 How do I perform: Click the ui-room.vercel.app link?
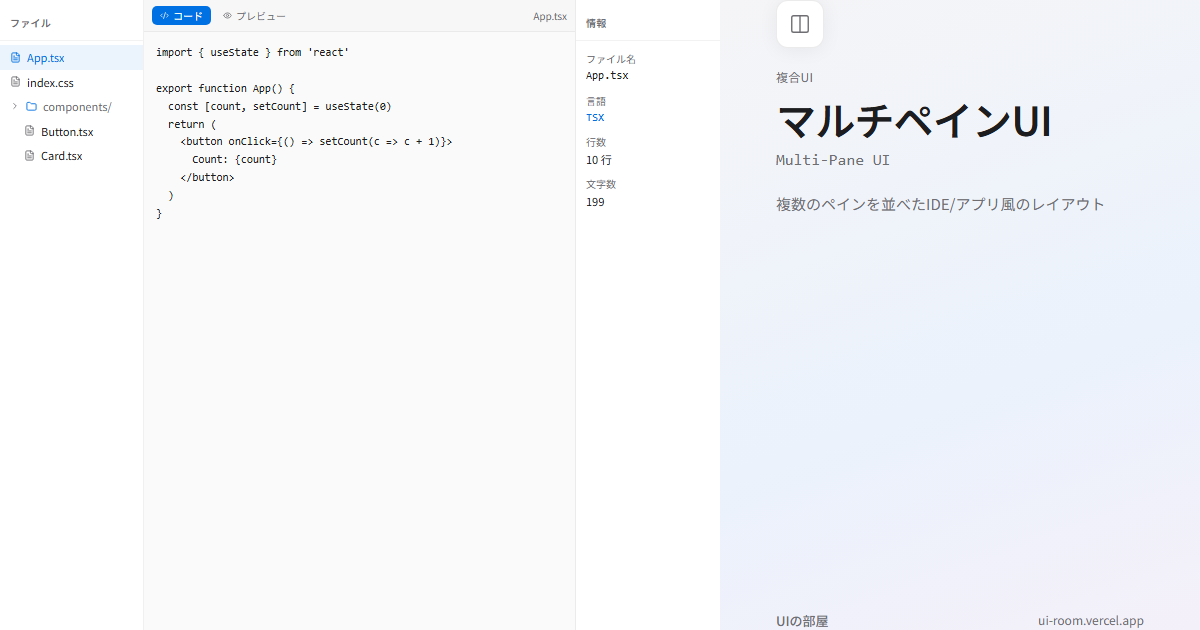(x=1091, y=621)
